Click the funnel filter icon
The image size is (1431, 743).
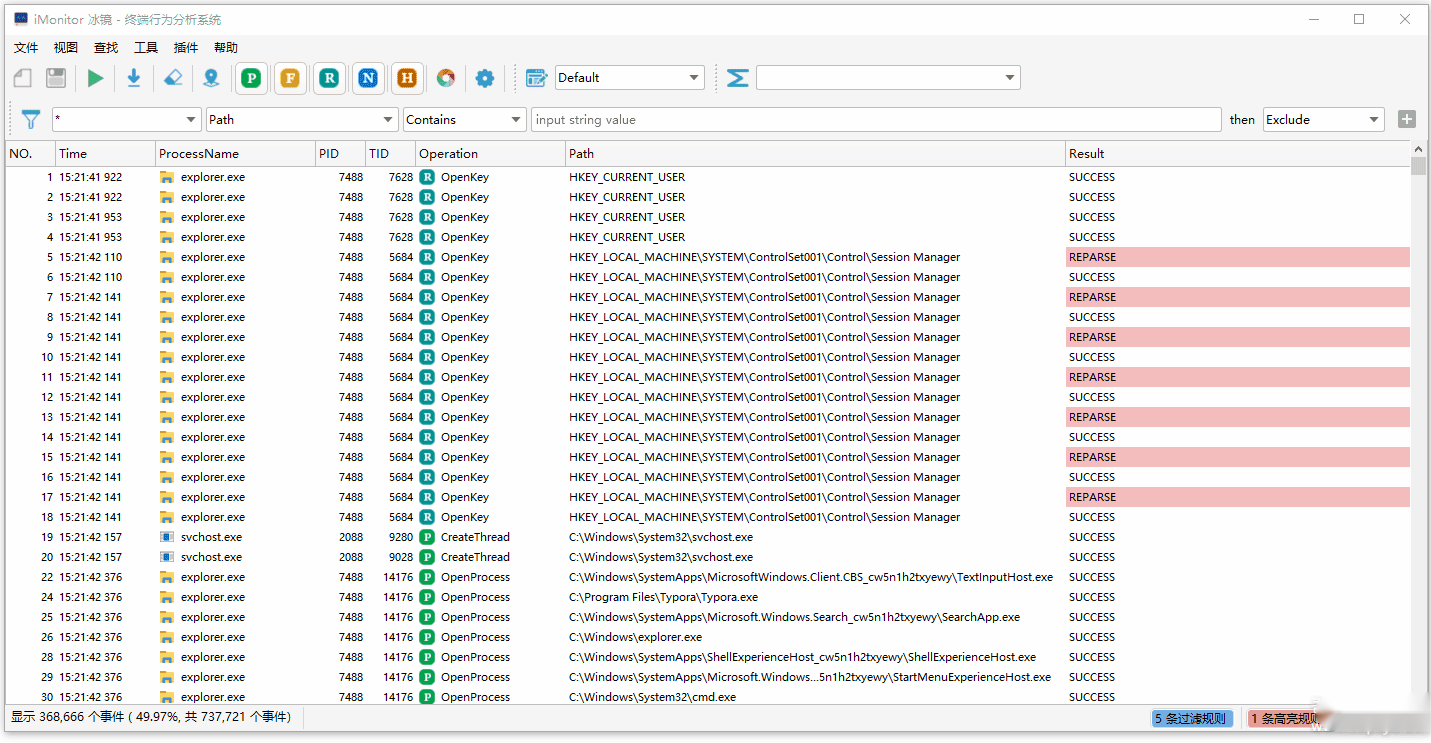coord(31,120)
